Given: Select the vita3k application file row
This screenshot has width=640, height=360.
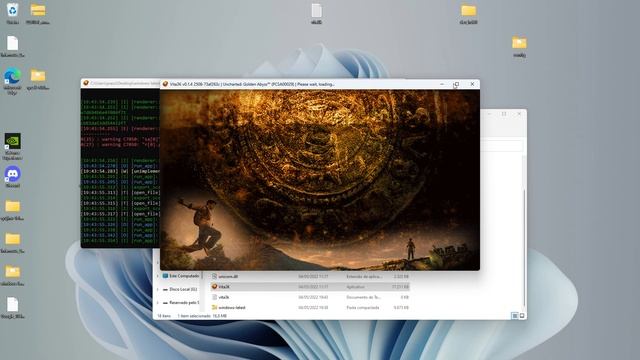Looking at the screenshot, I should coord(310,287).
